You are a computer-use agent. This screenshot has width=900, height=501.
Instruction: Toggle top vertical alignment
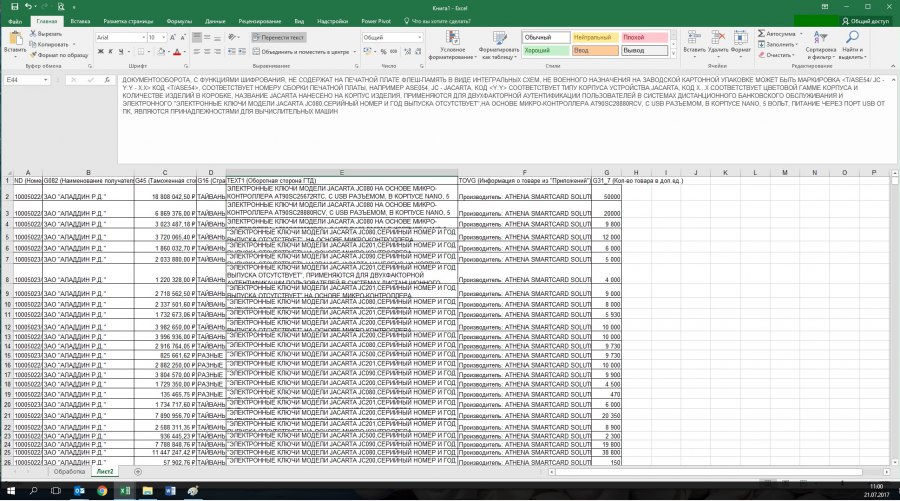[x=197, y=37]
